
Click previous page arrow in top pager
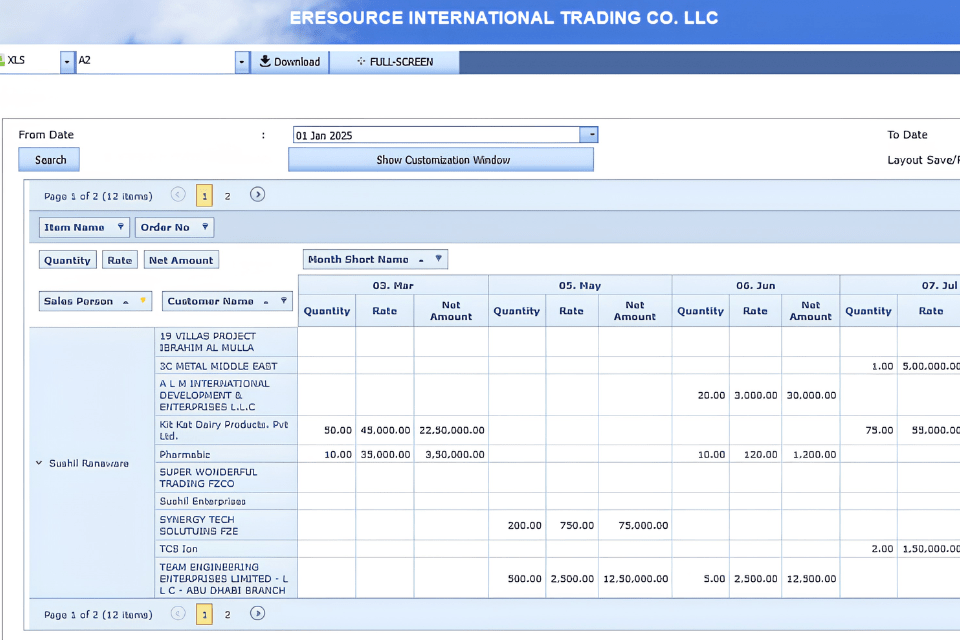pos(178,195)
